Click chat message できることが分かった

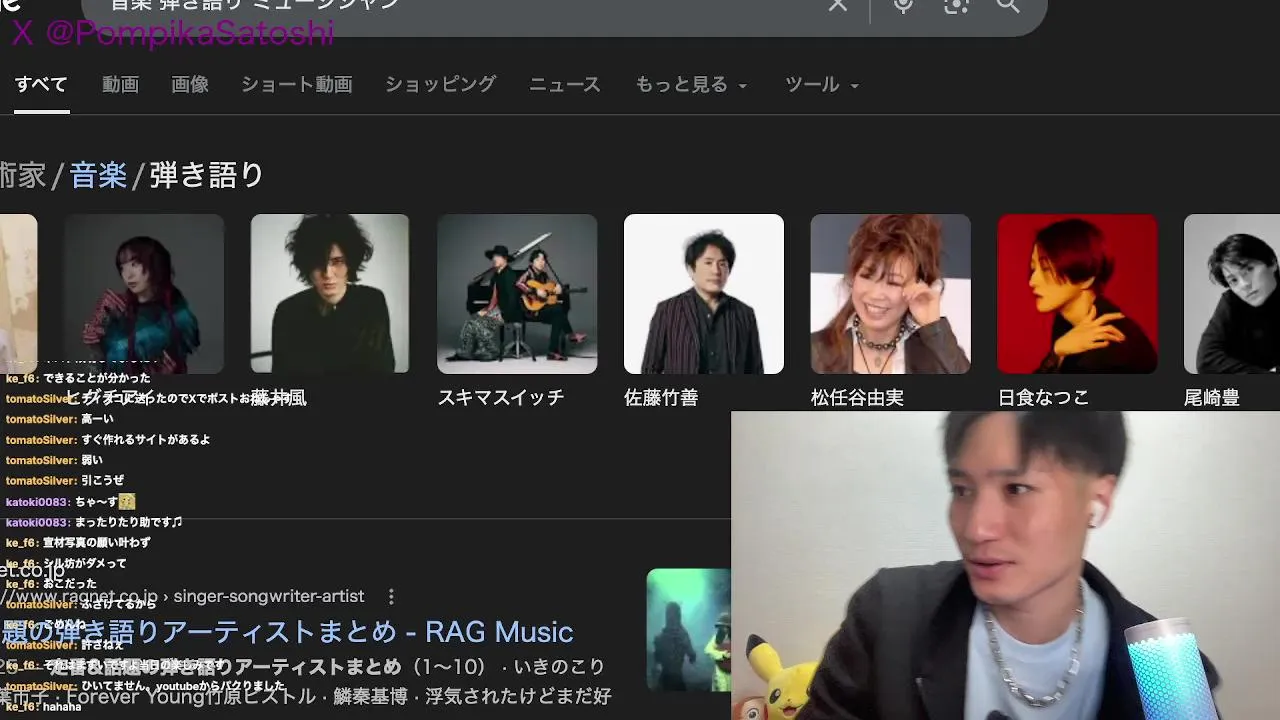tap(97, 378)
